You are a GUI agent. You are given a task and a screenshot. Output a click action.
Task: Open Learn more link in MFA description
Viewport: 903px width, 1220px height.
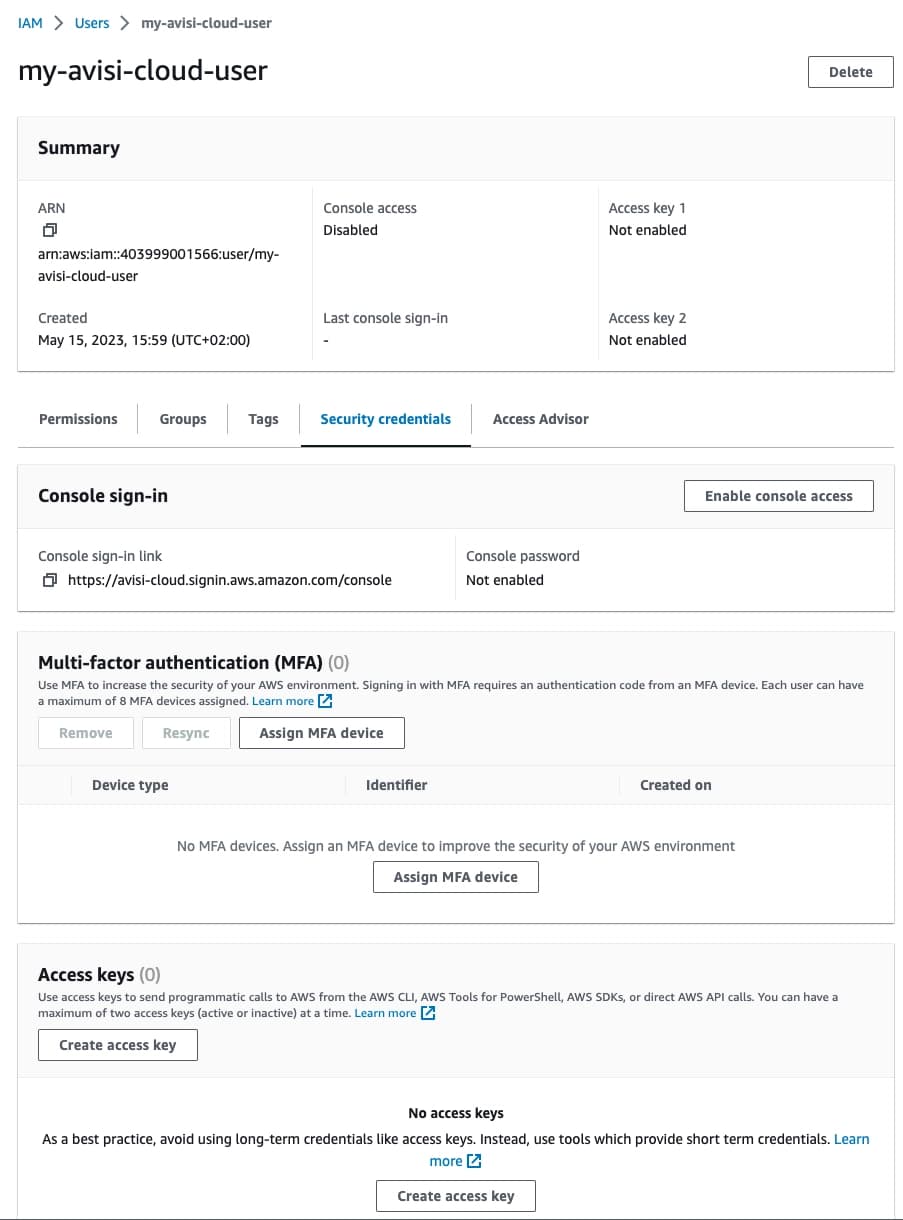(283, 701)
